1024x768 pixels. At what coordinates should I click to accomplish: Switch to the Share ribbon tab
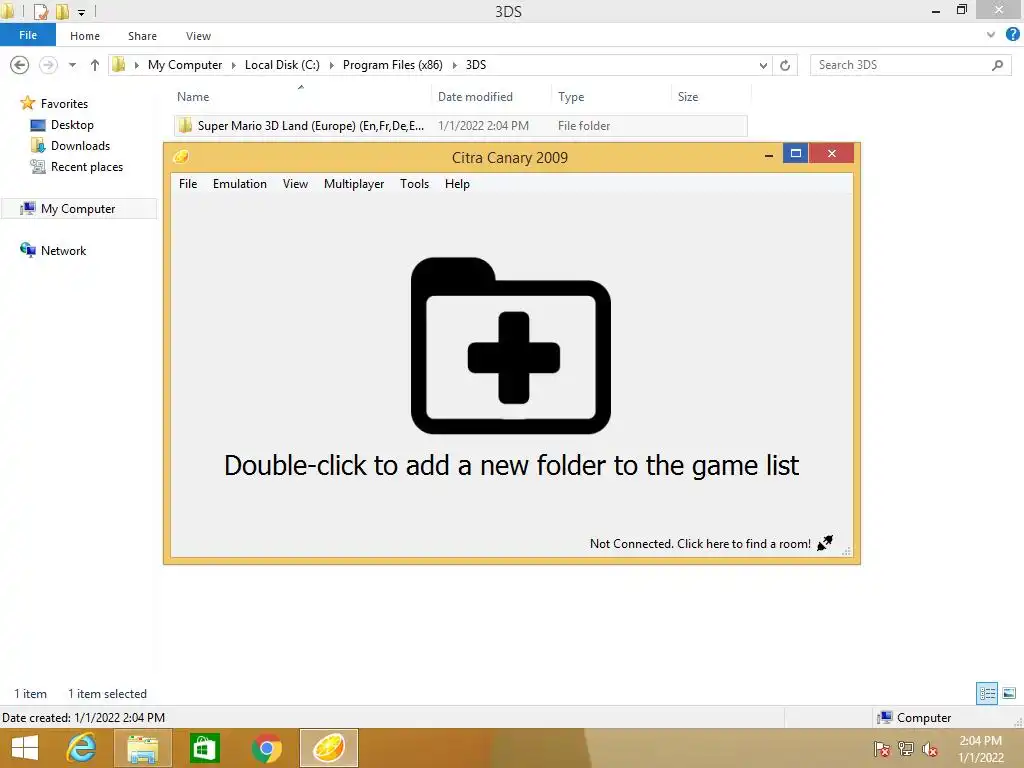click(142, 36)
